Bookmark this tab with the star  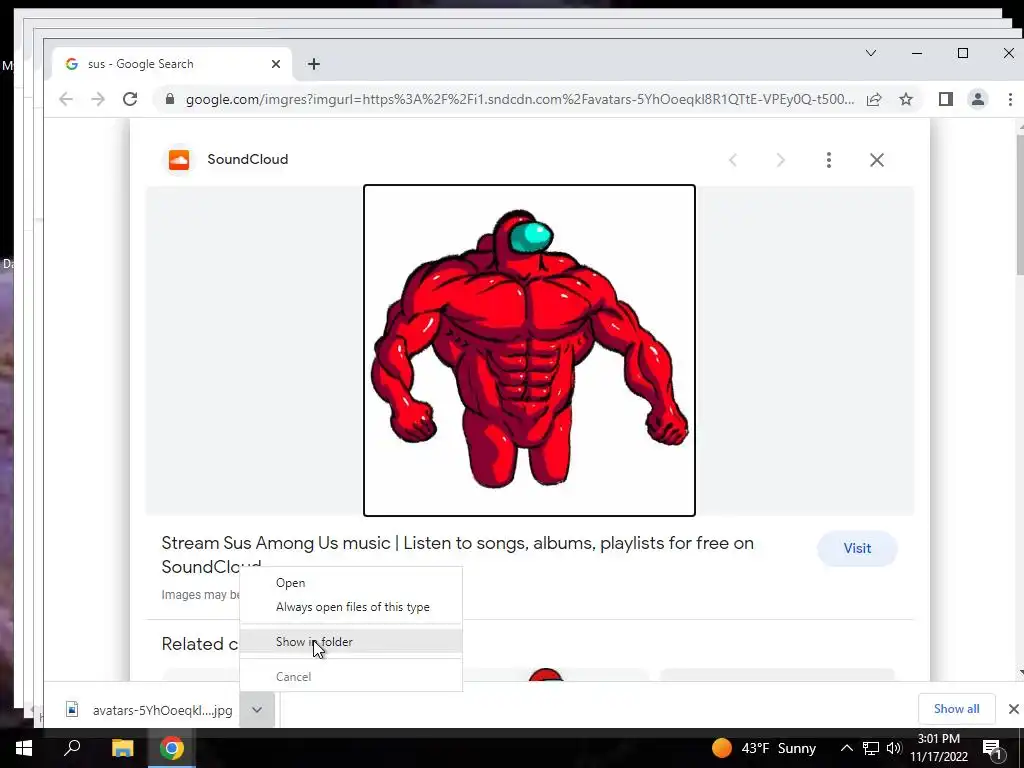[x=906, y=99]
